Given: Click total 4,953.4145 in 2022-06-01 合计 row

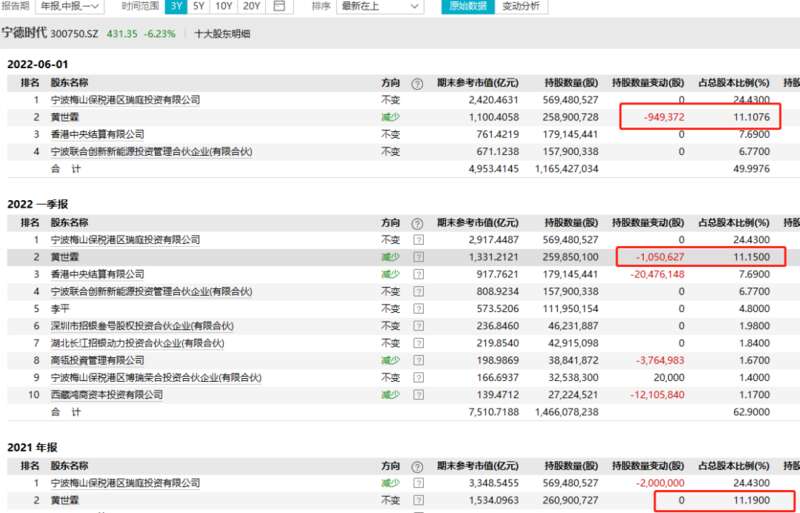Looking at the screenshot, I should click(494, 169).
